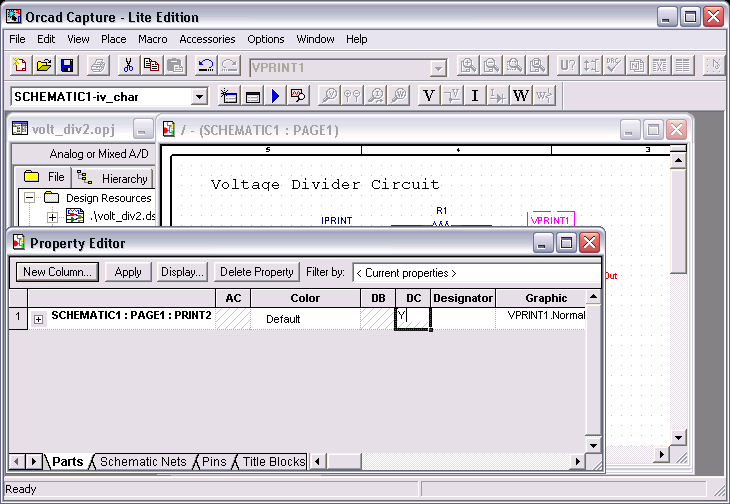730x504 pixels.
Task: Click the Voltage Divider Circuit title text
Action: click(x=325, y=185)
